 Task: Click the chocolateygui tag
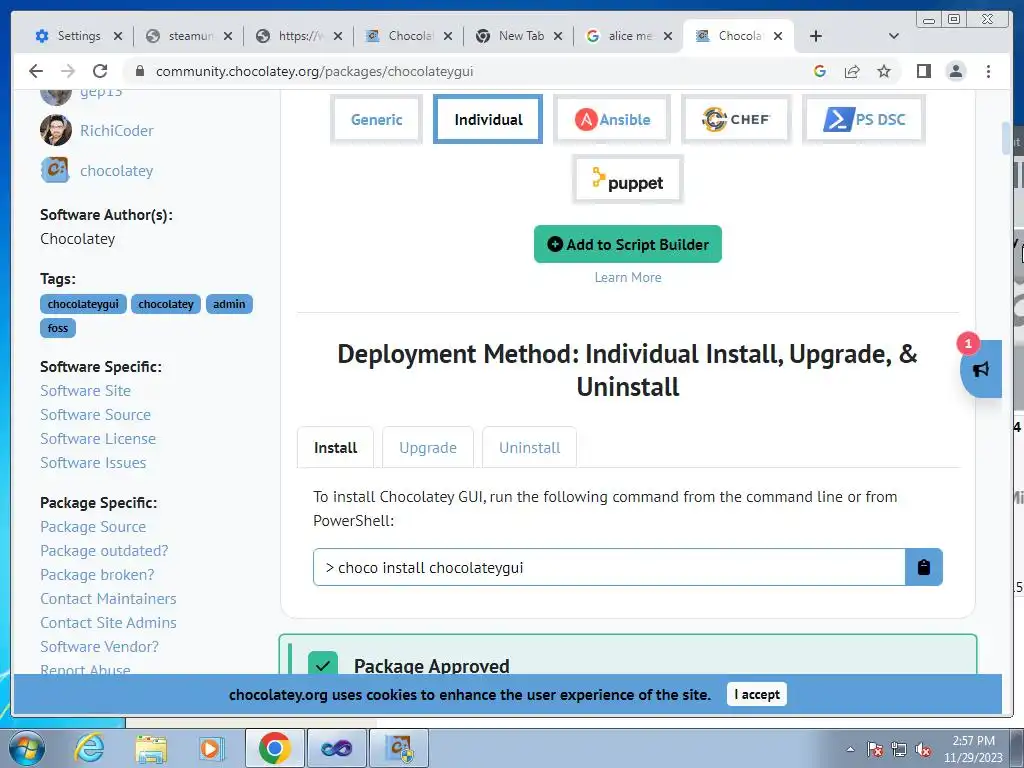[x=83, y=304]
